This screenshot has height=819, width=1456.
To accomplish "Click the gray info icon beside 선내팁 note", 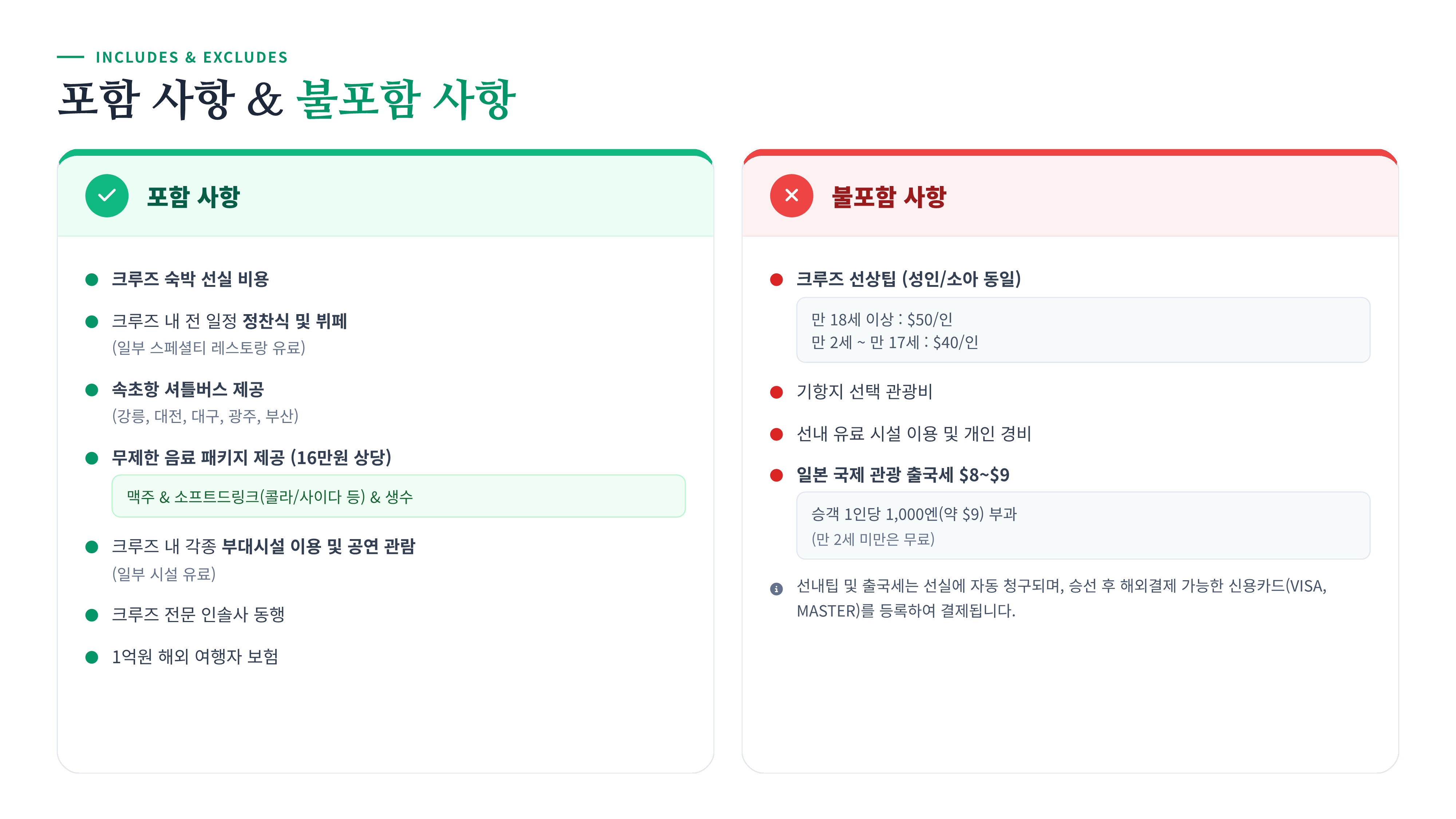I will [x=776, y=589].
